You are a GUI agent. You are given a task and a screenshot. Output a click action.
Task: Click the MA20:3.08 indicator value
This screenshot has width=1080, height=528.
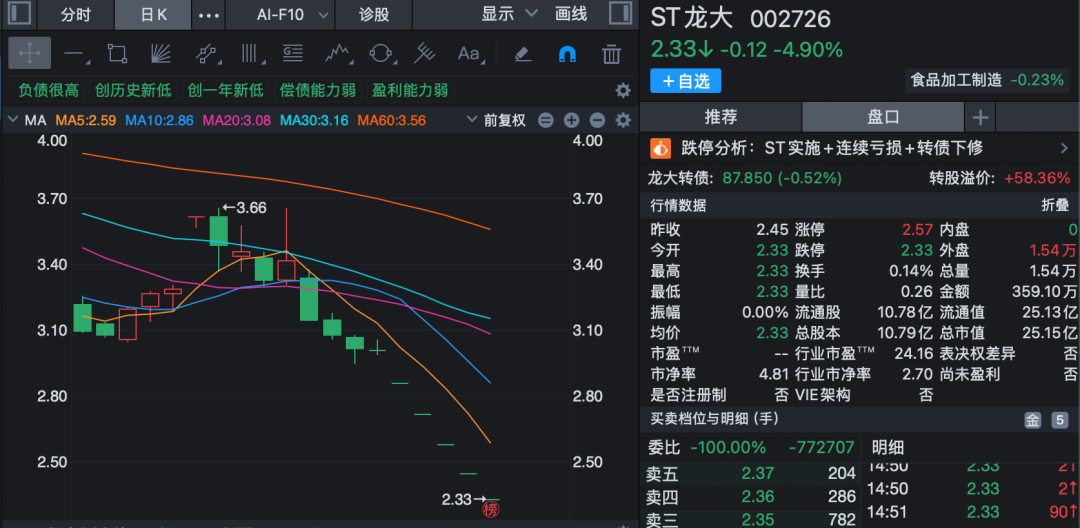(236, 120)
